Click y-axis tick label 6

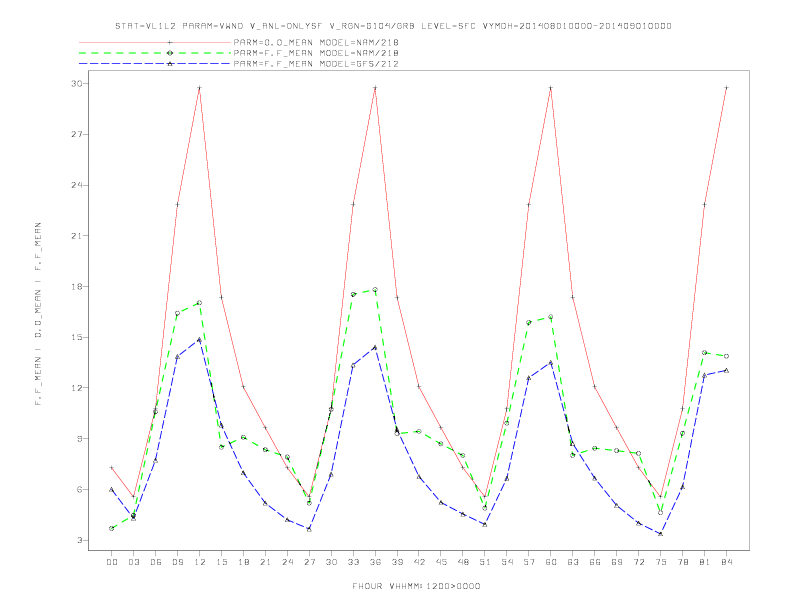[79, 489]
